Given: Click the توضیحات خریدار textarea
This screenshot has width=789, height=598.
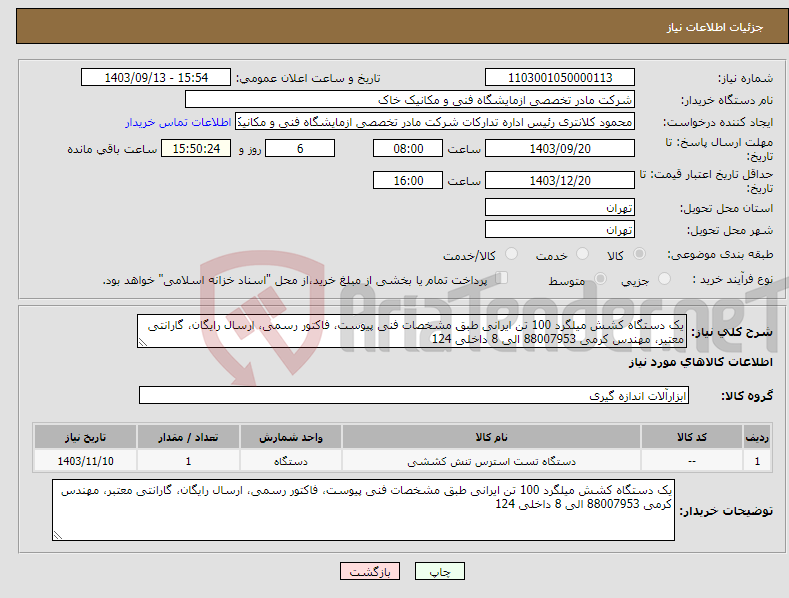Looking at the screenshot, I should coord(363,510).
